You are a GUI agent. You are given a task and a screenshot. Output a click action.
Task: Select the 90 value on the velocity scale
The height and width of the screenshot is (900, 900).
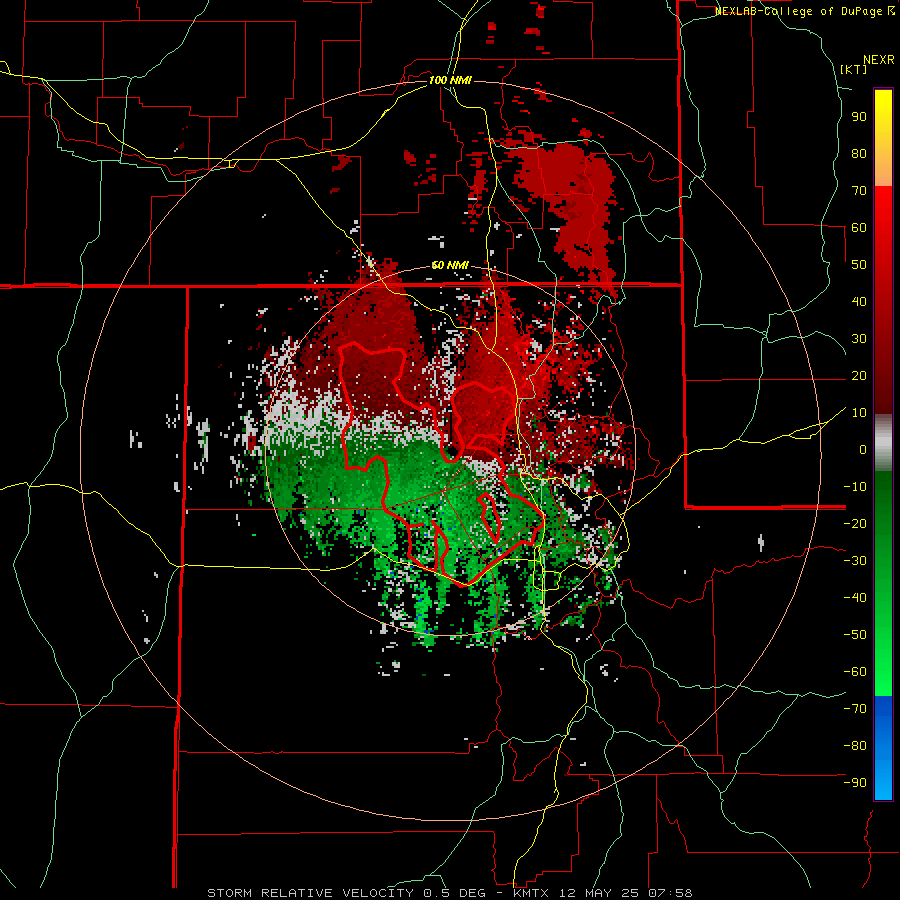[x=859, y=117]
